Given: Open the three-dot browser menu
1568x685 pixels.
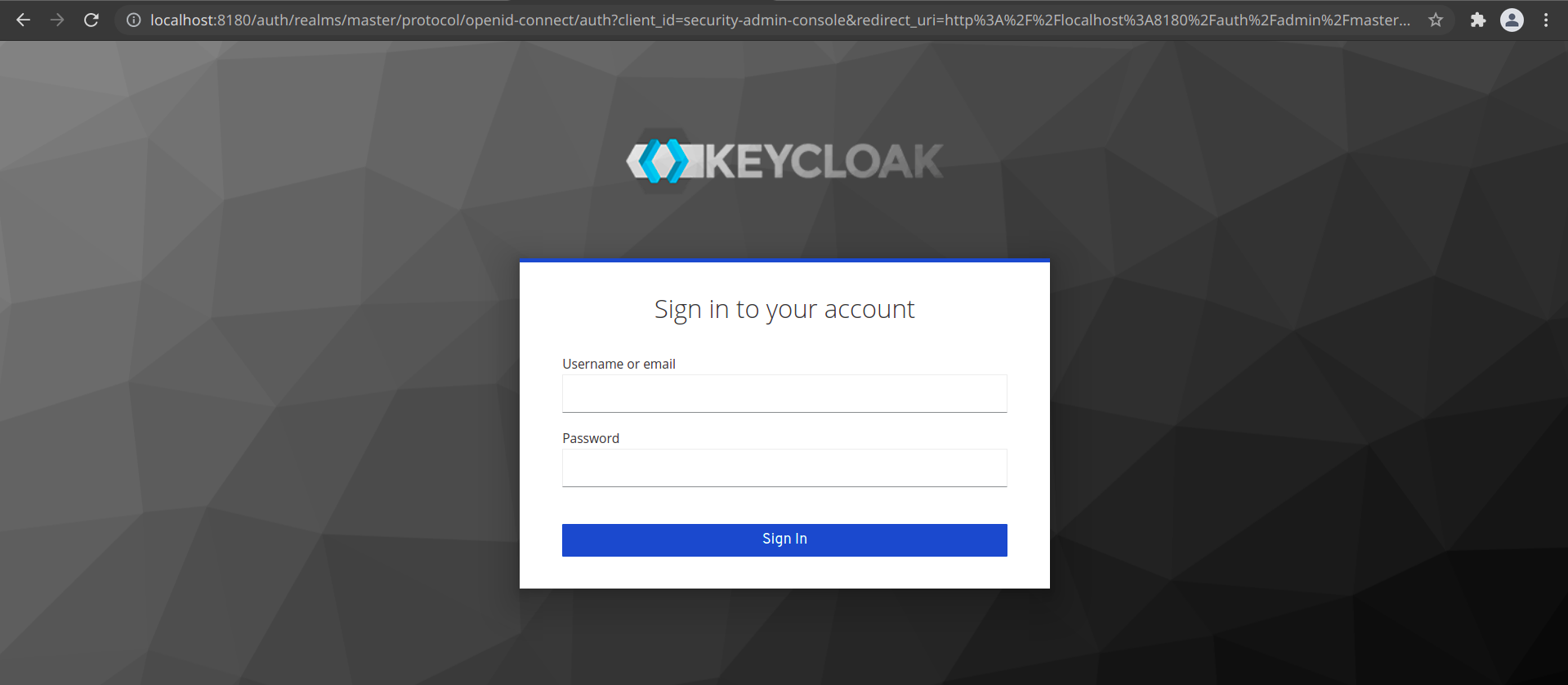Looking at the screenshot, I should pyautogui.click(x=1546, y=20).
